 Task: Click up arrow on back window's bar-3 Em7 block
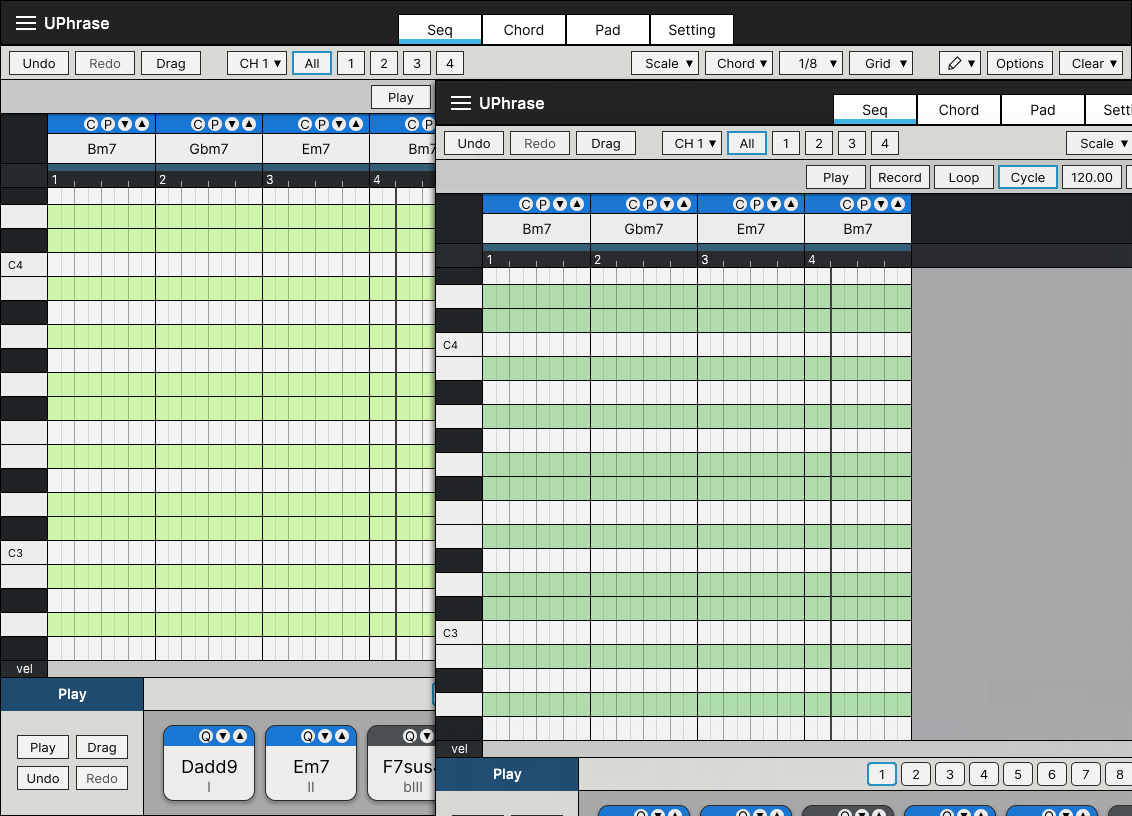coord(356,124)
